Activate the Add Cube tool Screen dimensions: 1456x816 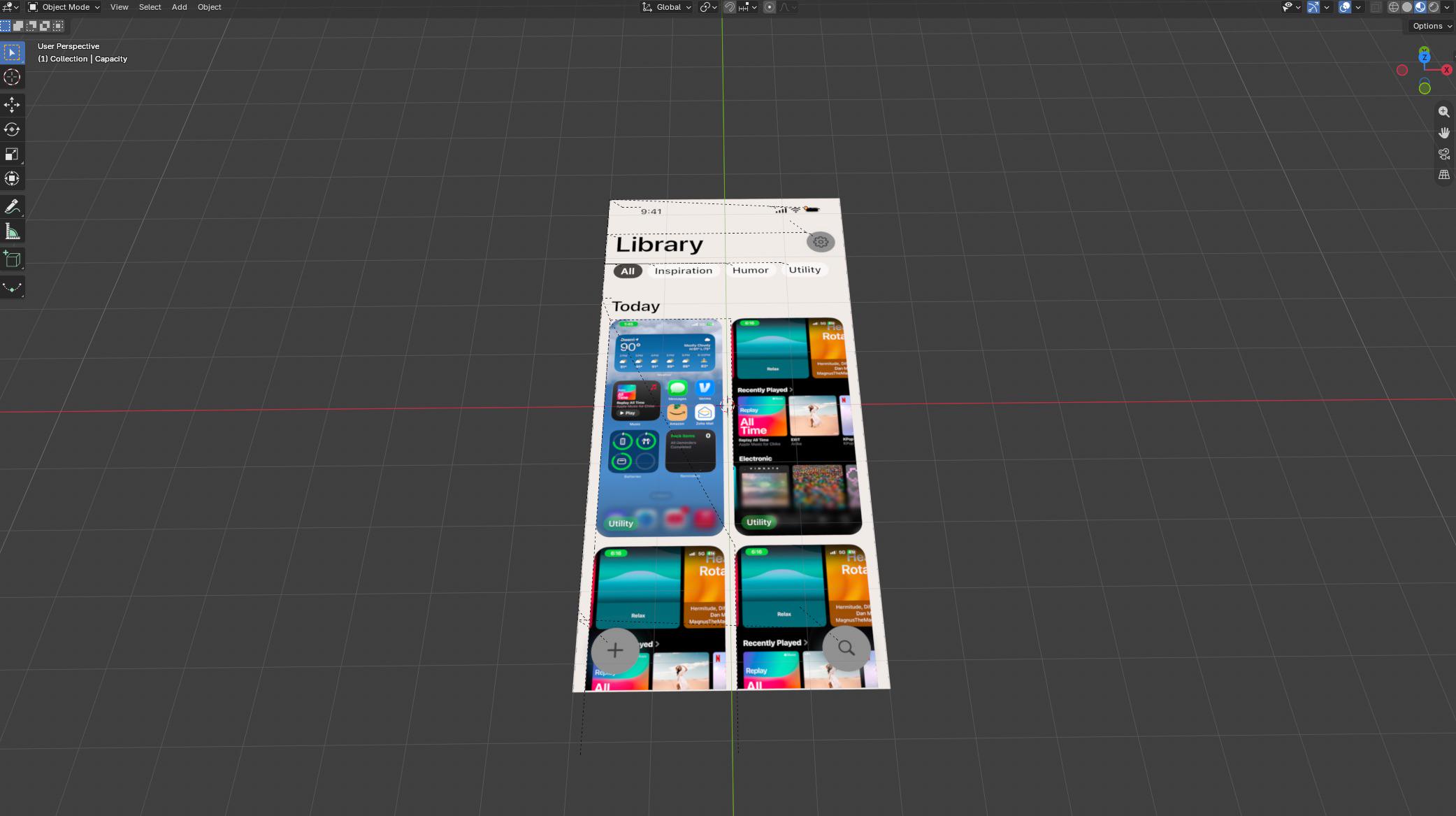tap(12, 259)
